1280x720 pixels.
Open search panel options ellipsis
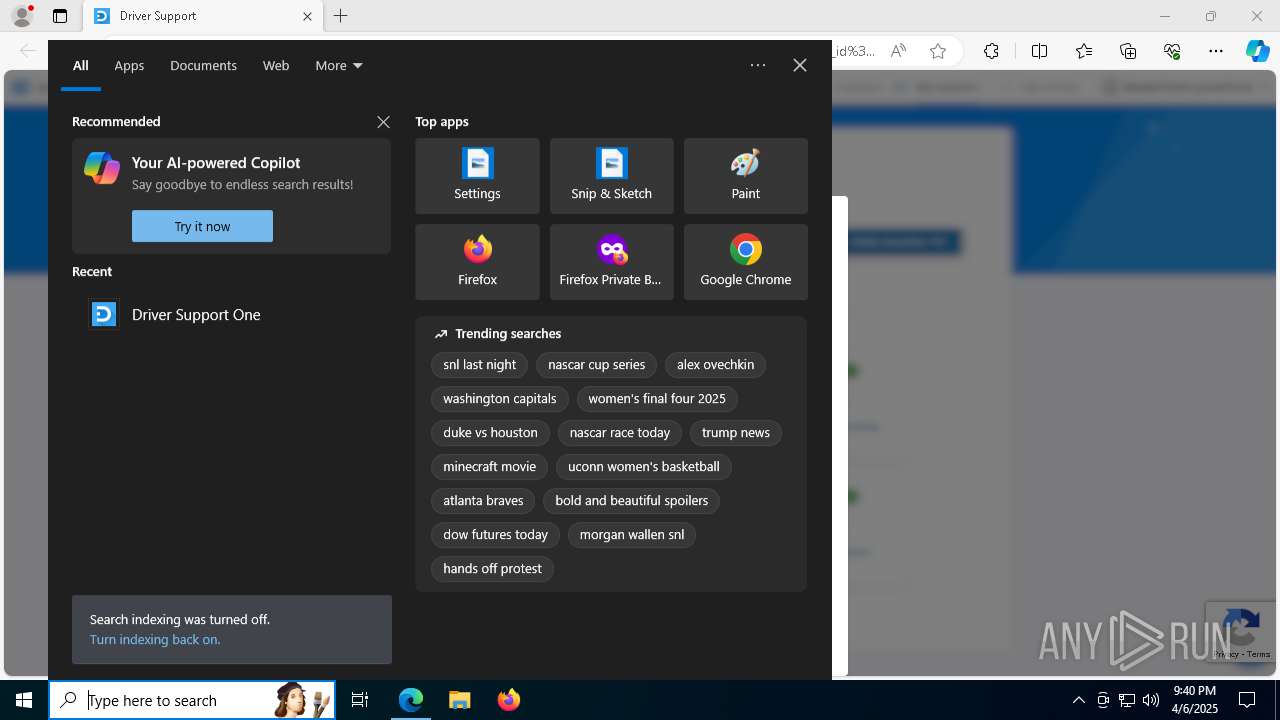click(758, 65)
